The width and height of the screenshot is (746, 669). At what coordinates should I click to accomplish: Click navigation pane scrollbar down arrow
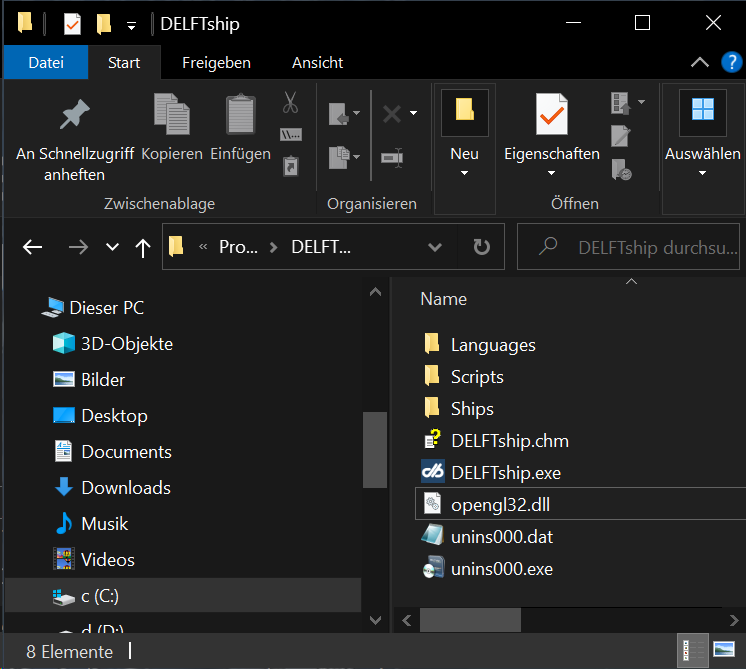pos(375,620)
